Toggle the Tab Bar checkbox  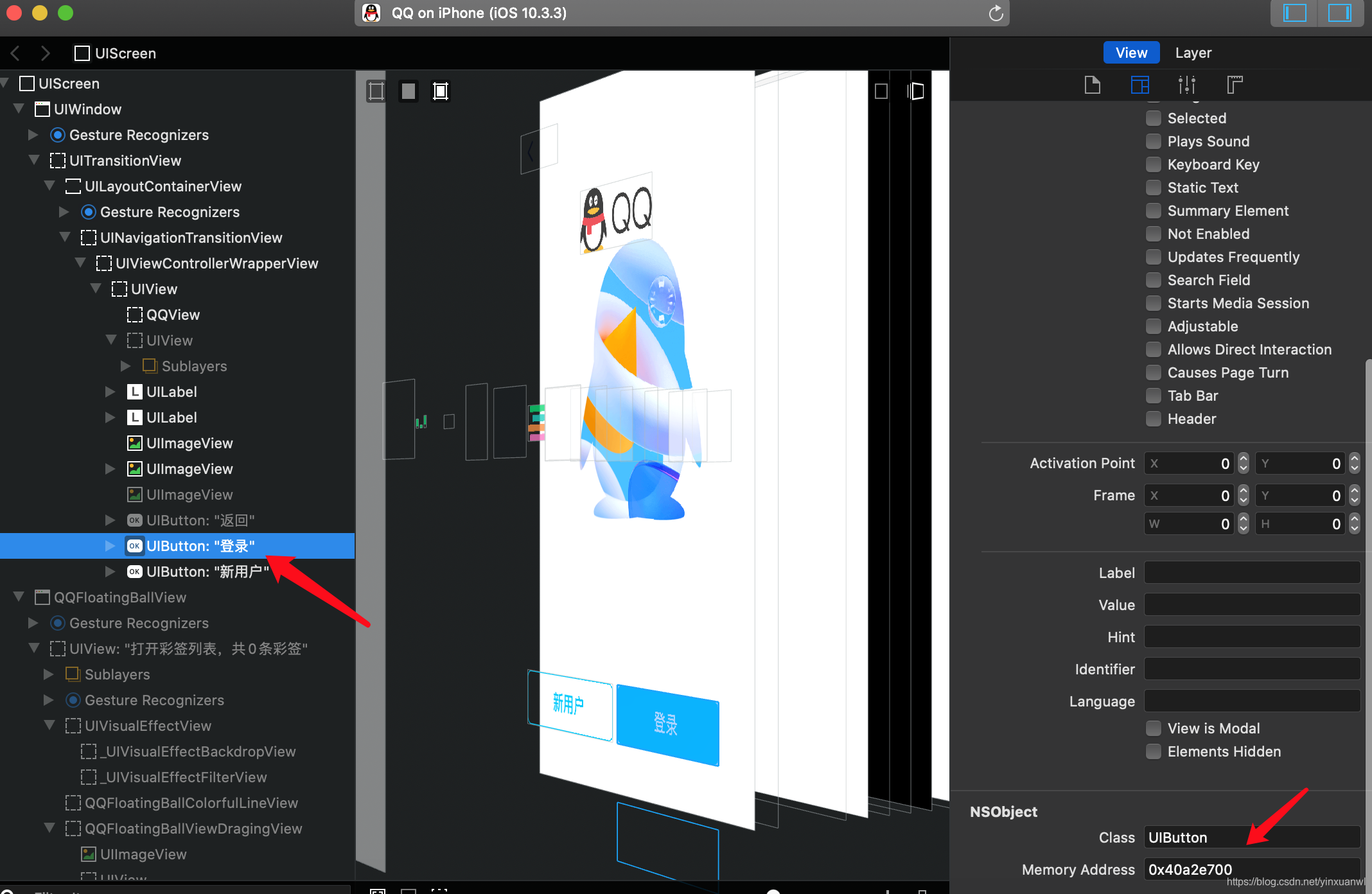(x=1154, y=396)
